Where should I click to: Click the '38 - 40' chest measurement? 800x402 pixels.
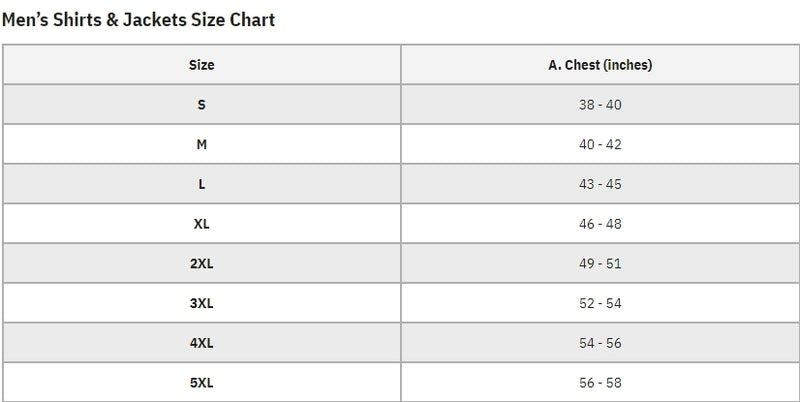click(x=600, y=105)
